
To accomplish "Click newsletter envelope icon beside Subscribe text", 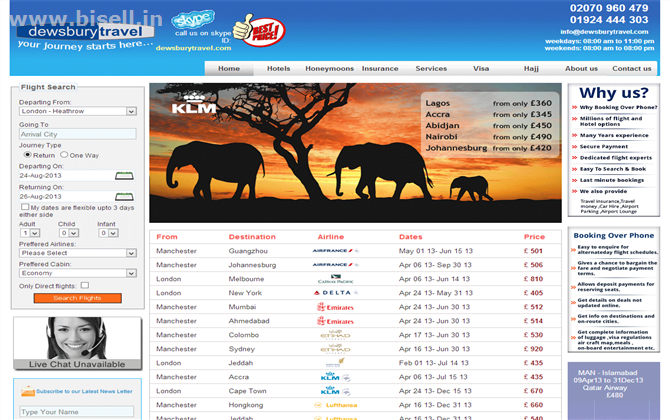I will (x=28, y=391).
